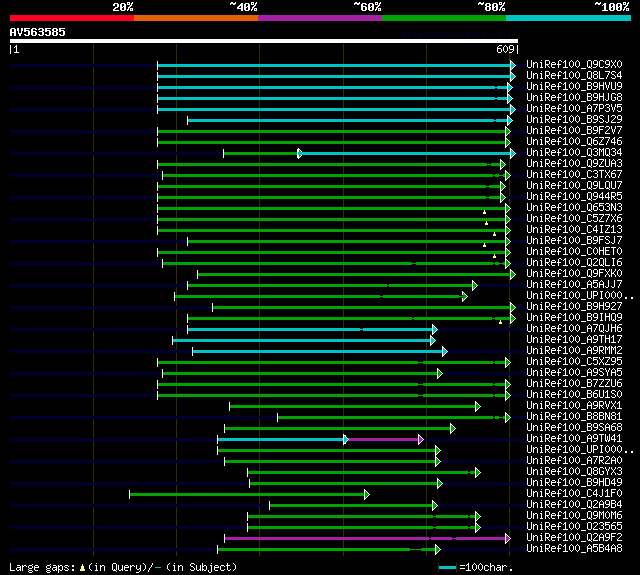Select the UniRef100_Q9M0M6 label

(574, 516)
